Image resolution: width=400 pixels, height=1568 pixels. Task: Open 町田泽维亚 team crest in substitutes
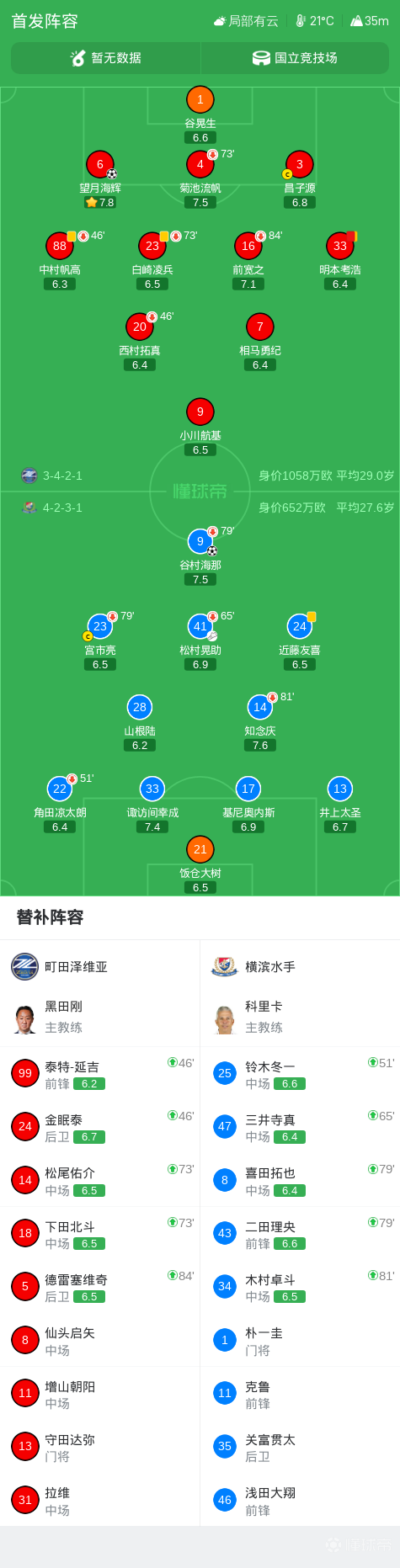click(x=25, y=966)
